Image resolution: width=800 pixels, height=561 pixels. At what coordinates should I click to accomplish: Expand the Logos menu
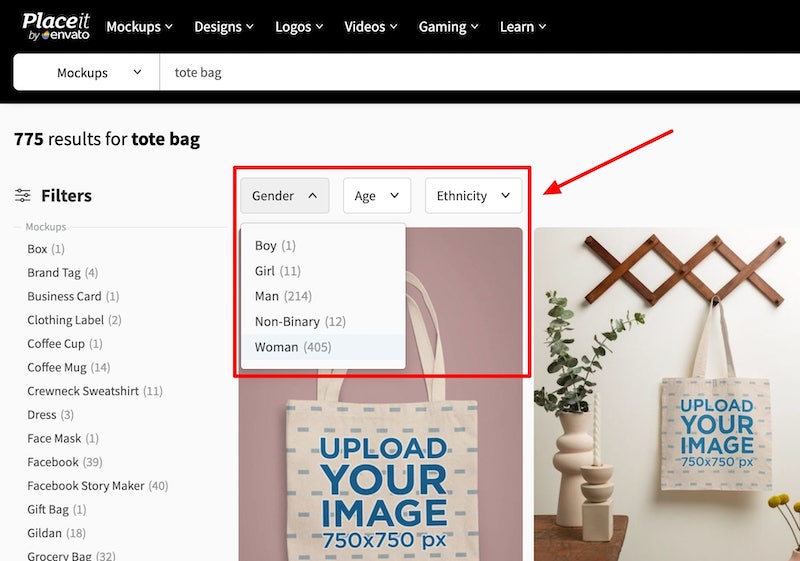click(x=301, y=27)
